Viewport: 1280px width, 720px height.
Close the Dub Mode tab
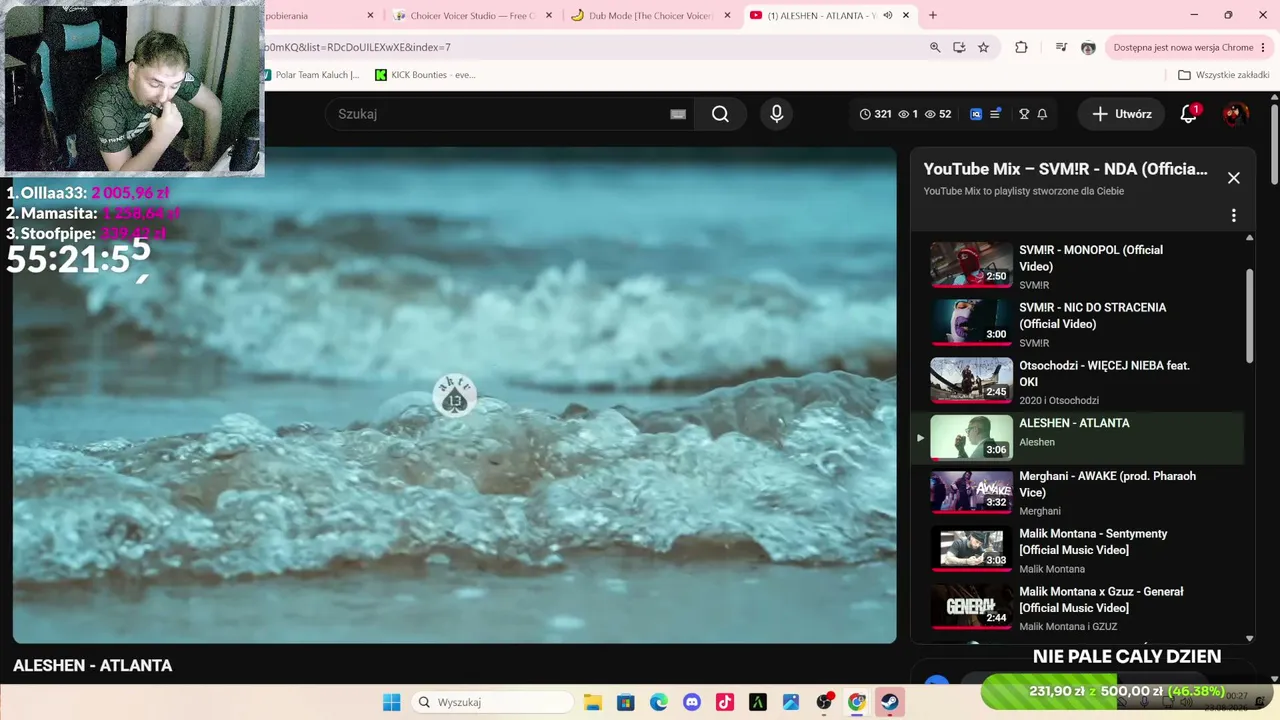tap(727, 16)
